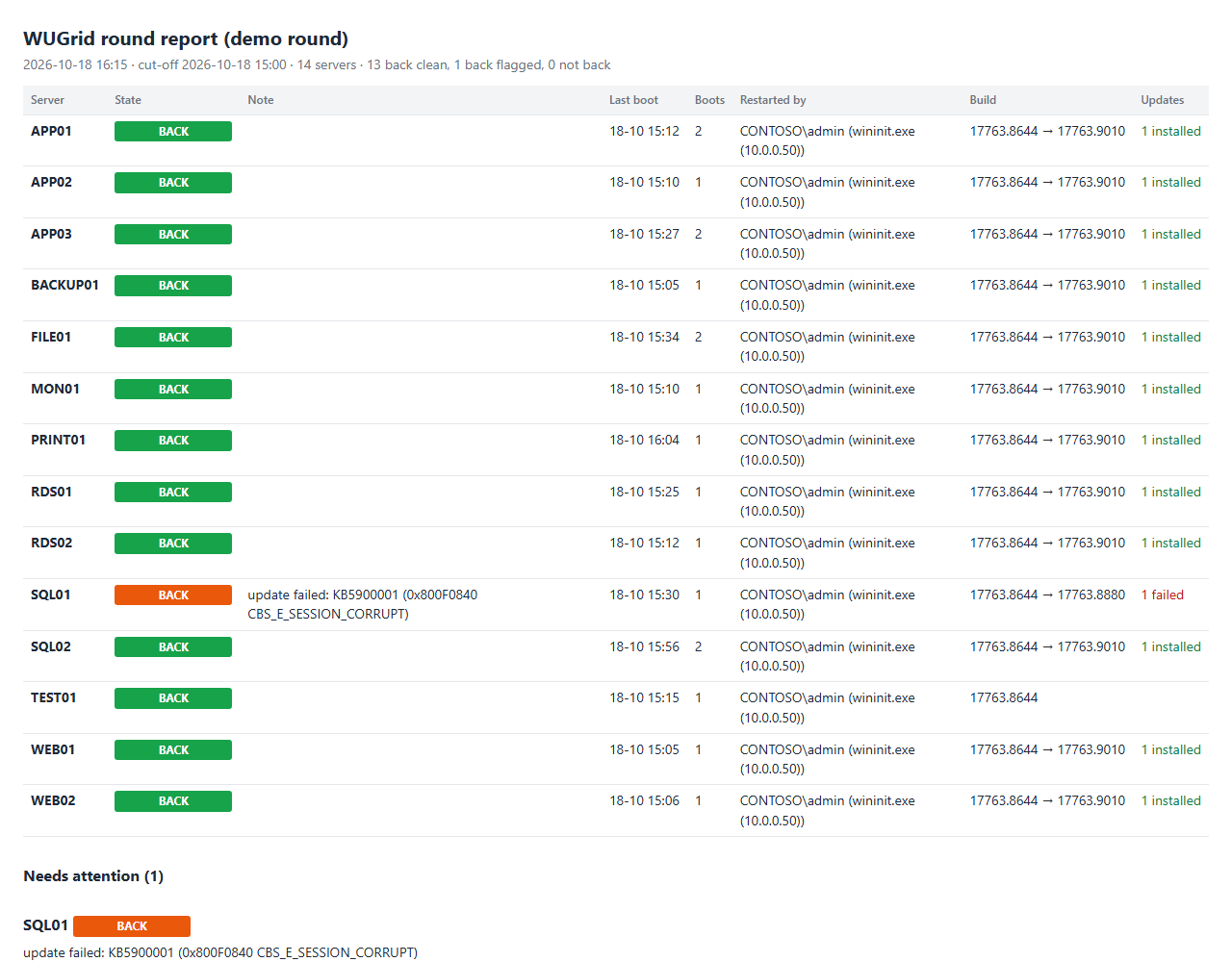Image resolution: width=1232 pixels, height=962 pixels.
Task: Click the green BACK badge for WEB02
Action: 173,801
